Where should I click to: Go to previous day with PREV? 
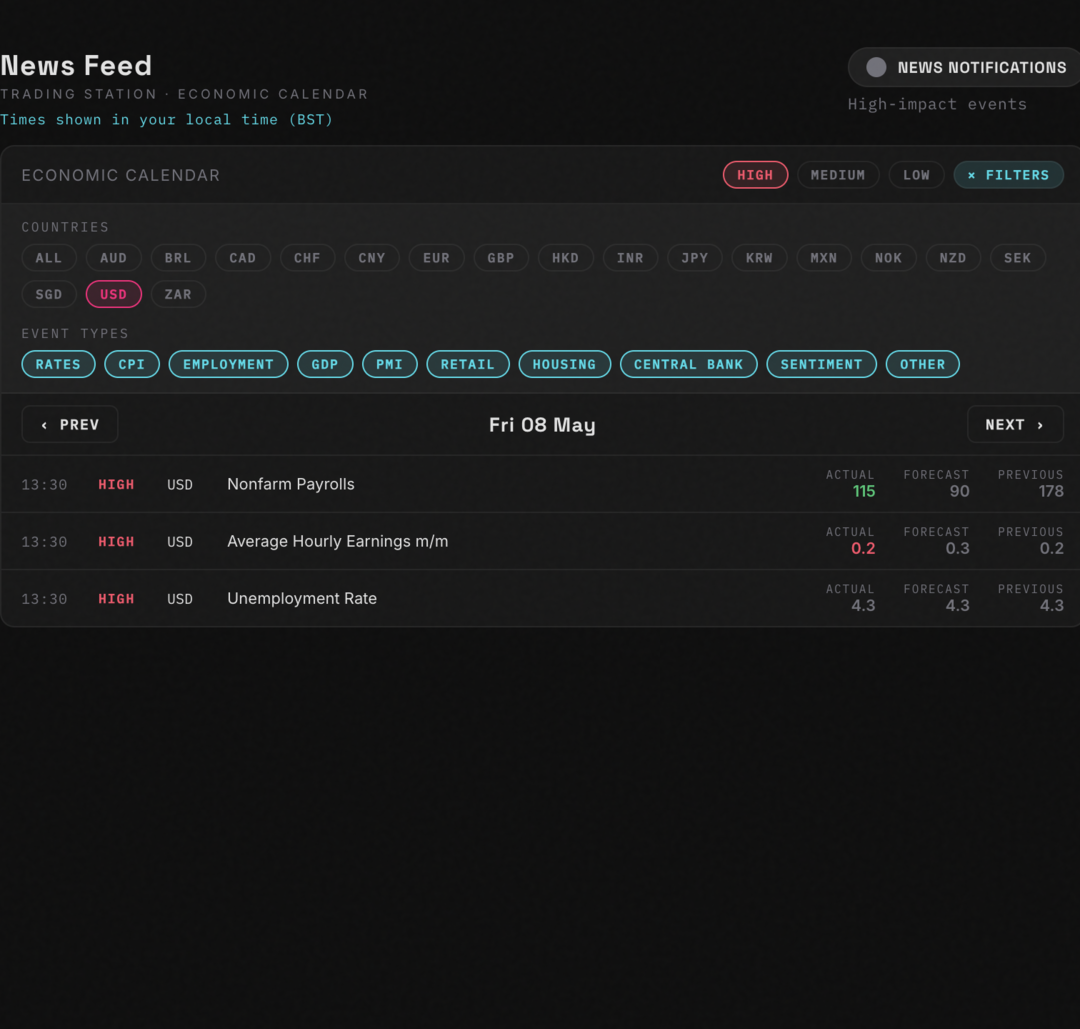click(70, 424)
